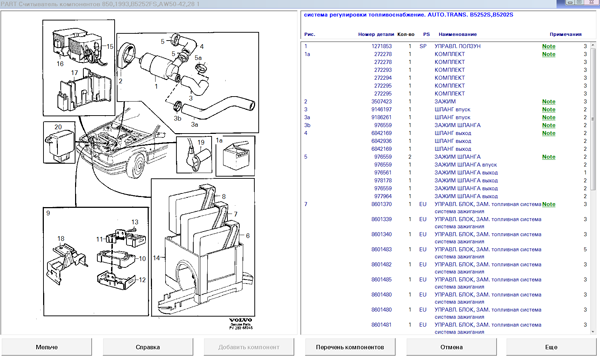Click kit box item 1a in diagram

coord(235,156)
